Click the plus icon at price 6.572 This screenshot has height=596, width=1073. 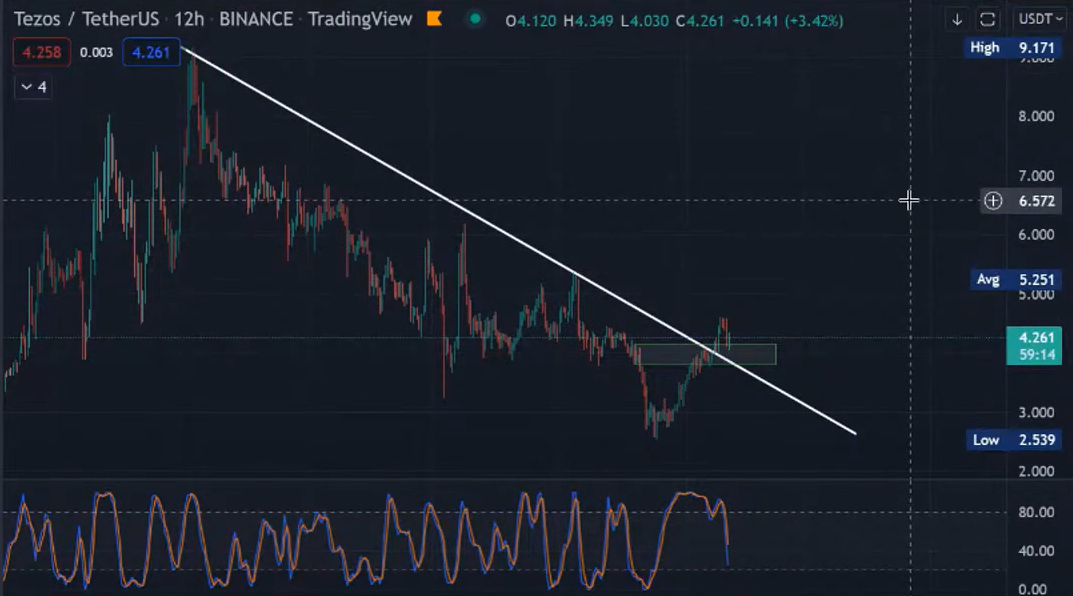point(993,201)
